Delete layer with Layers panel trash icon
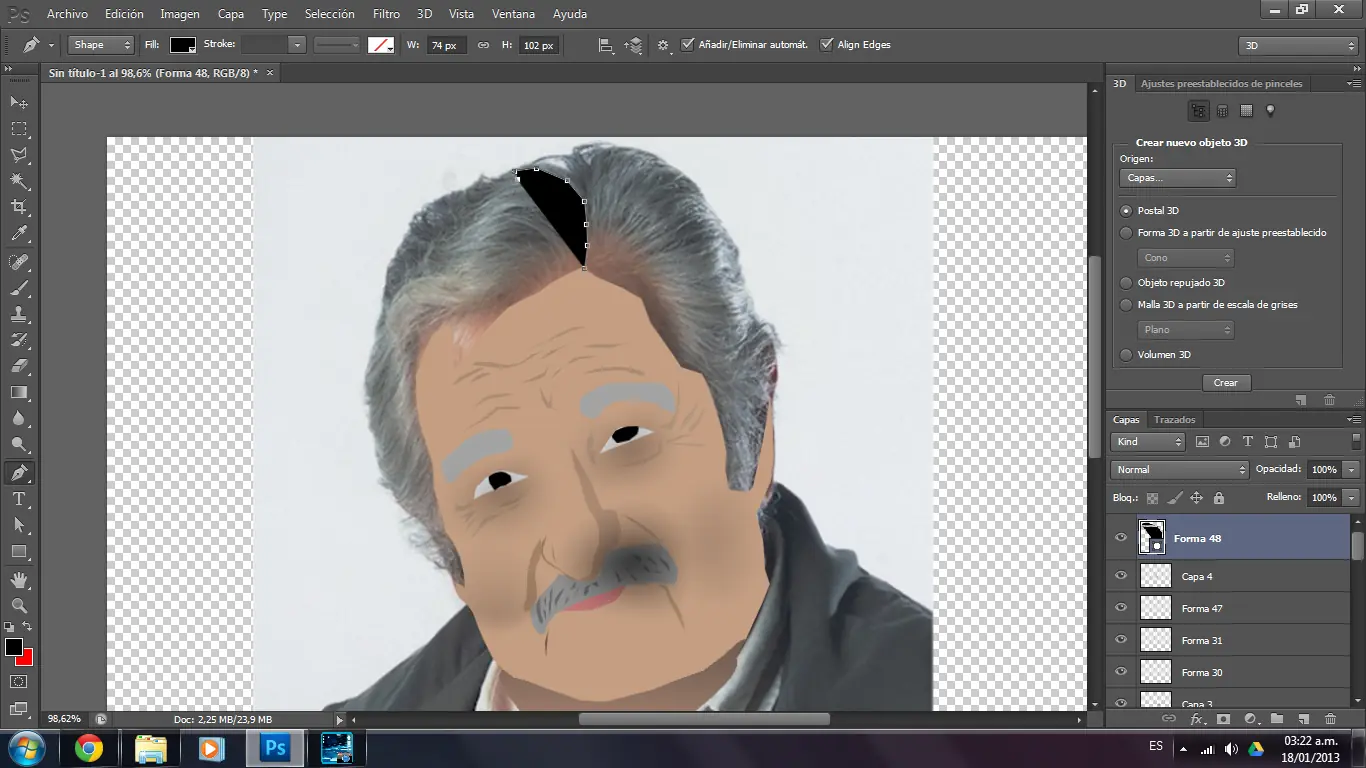Screen dimensions: 1366x768 [x=1330, y=719]
